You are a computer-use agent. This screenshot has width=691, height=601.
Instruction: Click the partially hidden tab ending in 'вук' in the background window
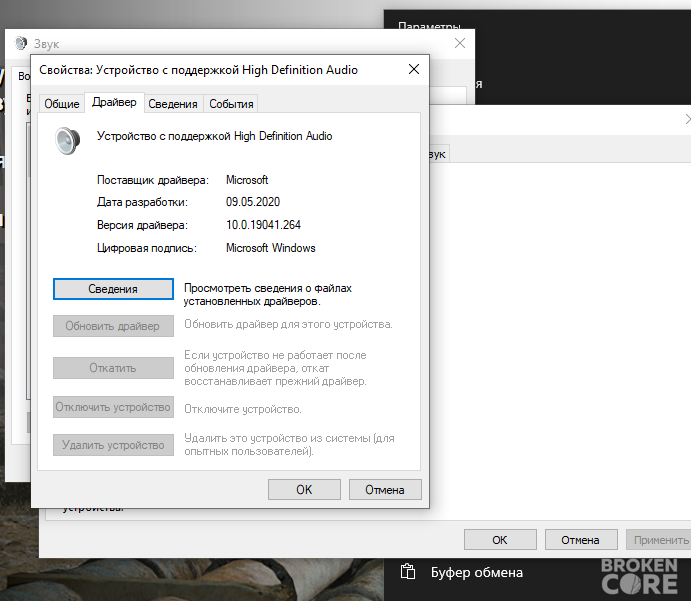pyautogui.click(x=439, y=154)
